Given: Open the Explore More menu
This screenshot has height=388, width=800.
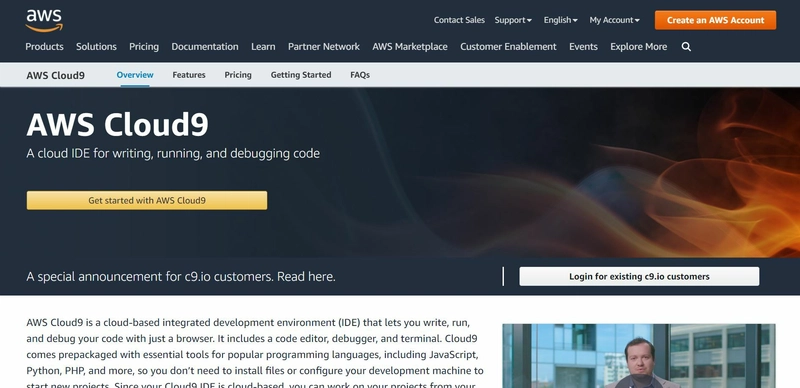Looking at the screenshot, I should click(x=638, y=46).
